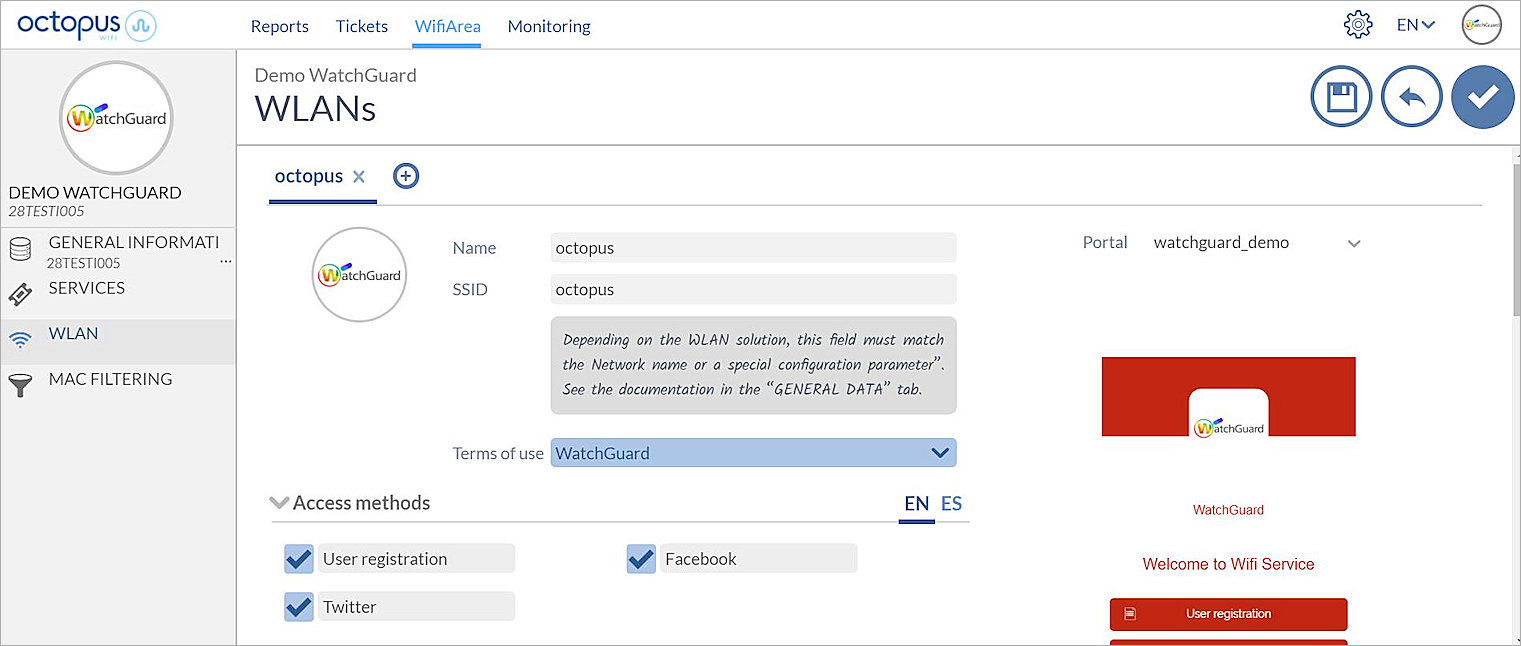Collapse the Access methods section

point(280,503)
